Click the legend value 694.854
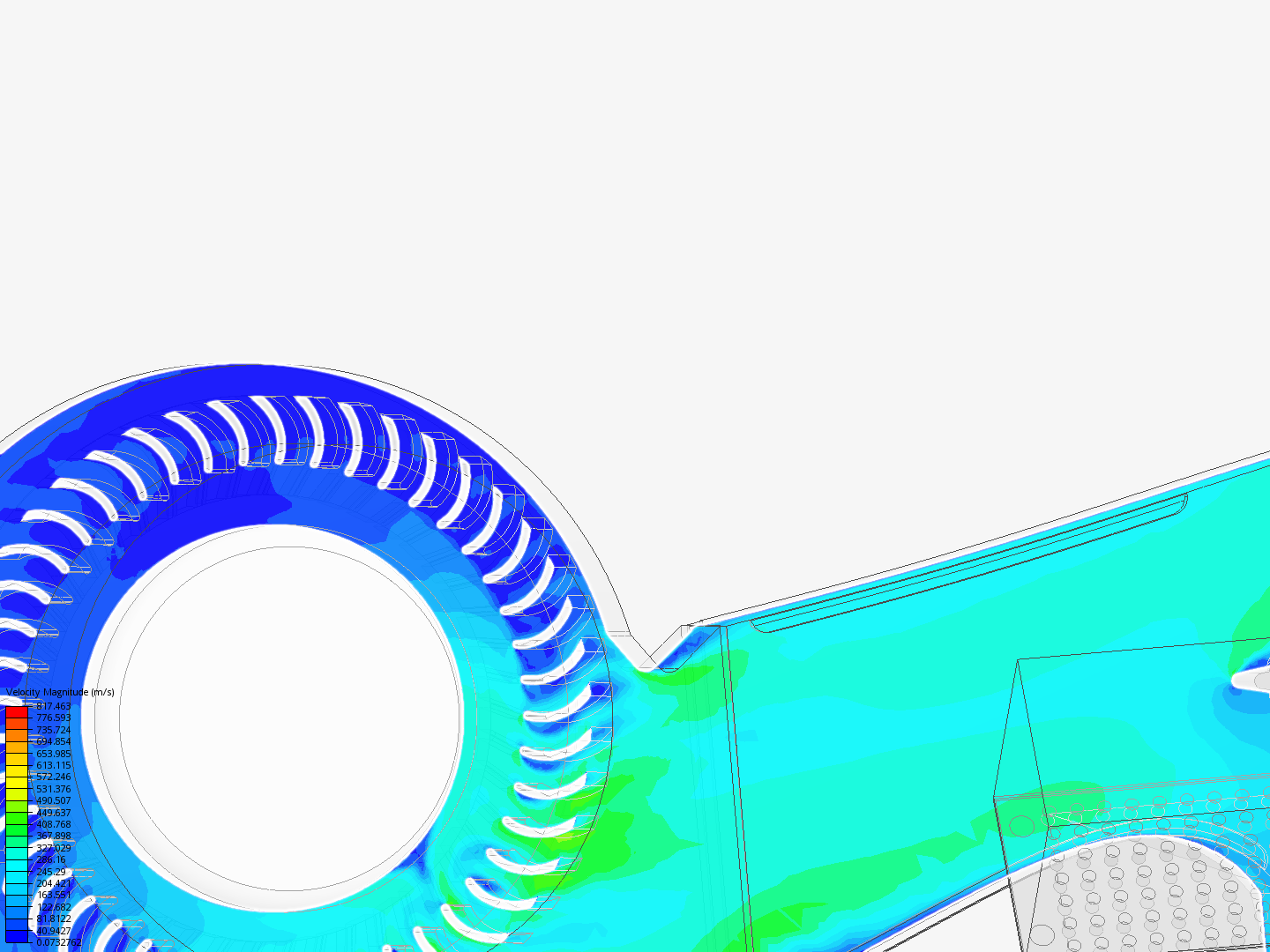 pyautogui.click(x=53, y=741)
